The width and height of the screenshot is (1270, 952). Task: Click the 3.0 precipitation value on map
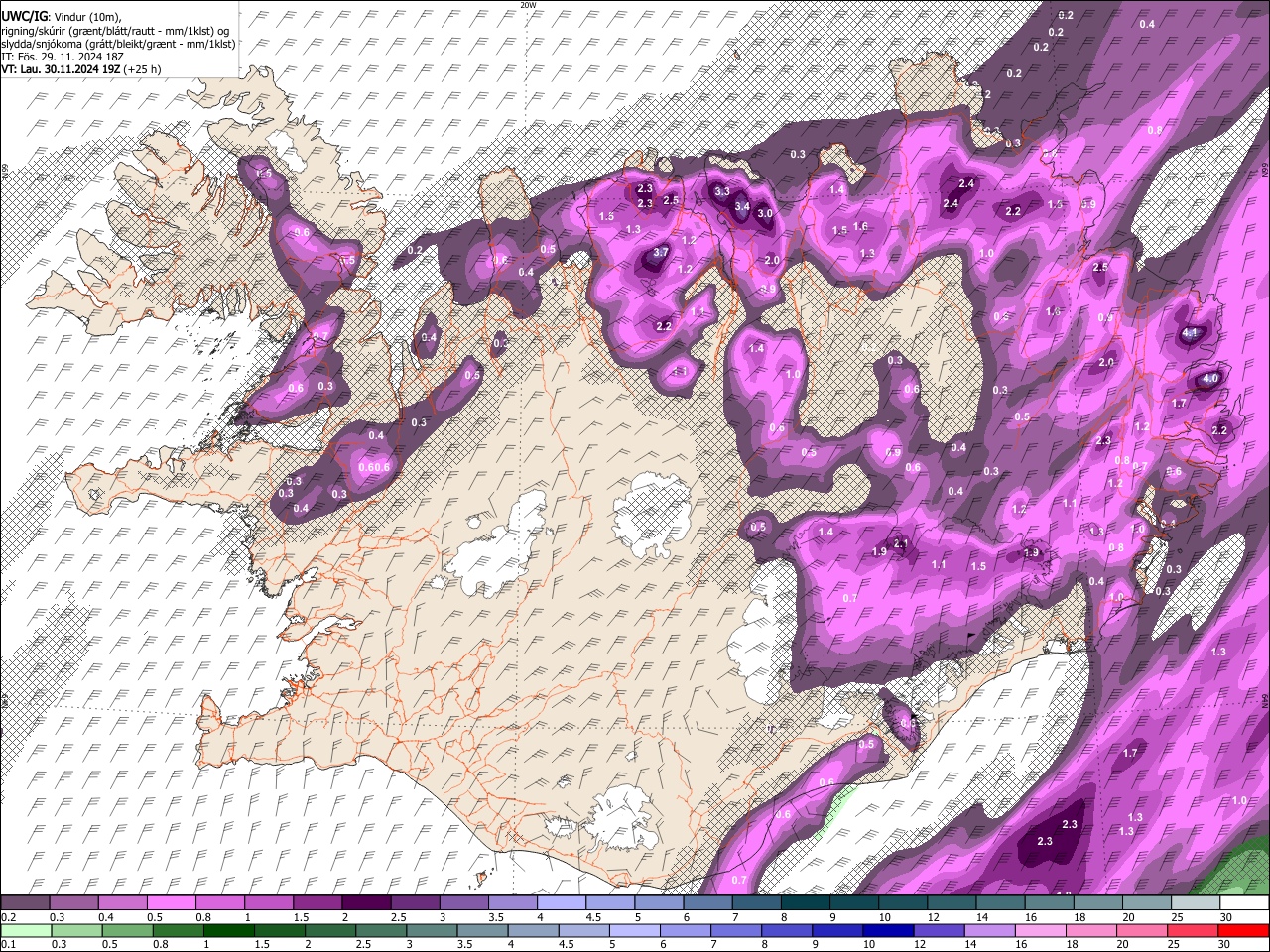click(x=765, y=213)
